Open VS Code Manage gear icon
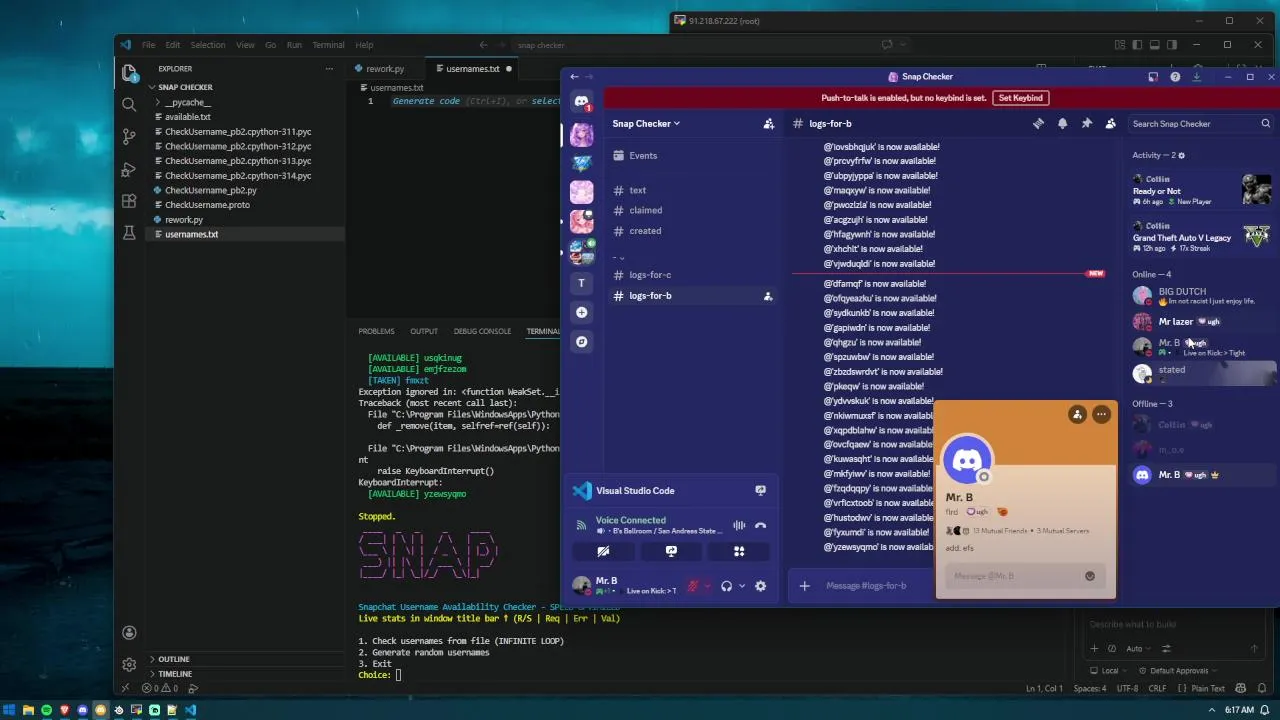Viewport: 1280px width, 720px height. 129,664
